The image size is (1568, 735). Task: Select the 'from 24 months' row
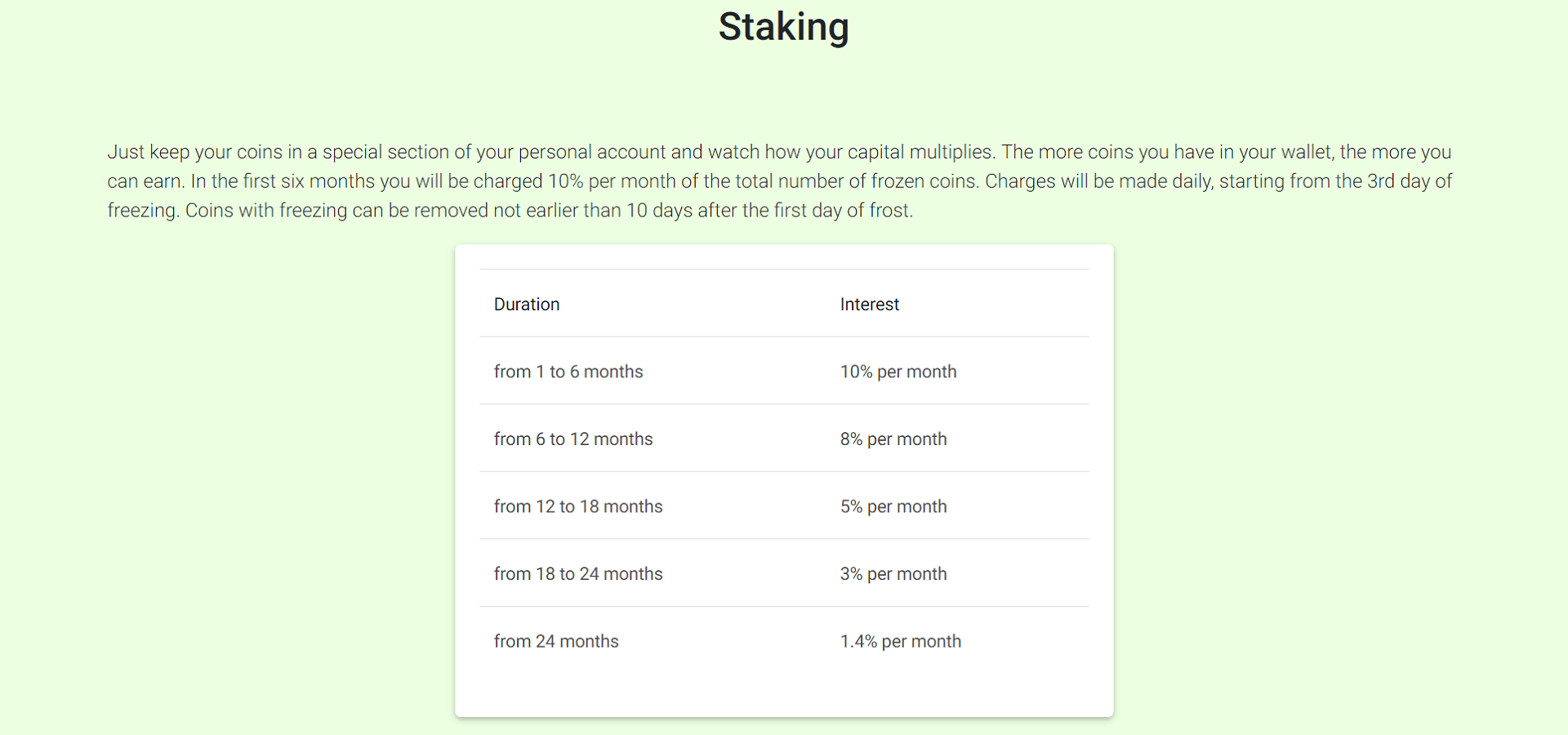point(784,641)
